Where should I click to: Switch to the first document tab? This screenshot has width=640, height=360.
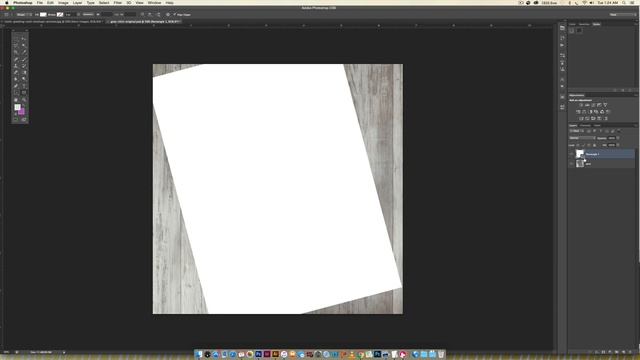point(52,21)
